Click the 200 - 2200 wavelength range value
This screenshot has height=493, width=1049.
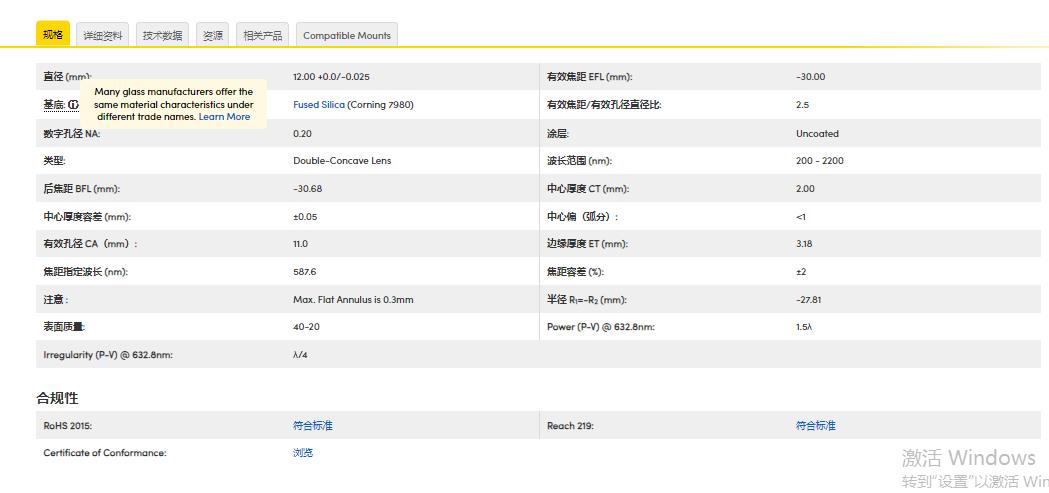tap(819, 161)
